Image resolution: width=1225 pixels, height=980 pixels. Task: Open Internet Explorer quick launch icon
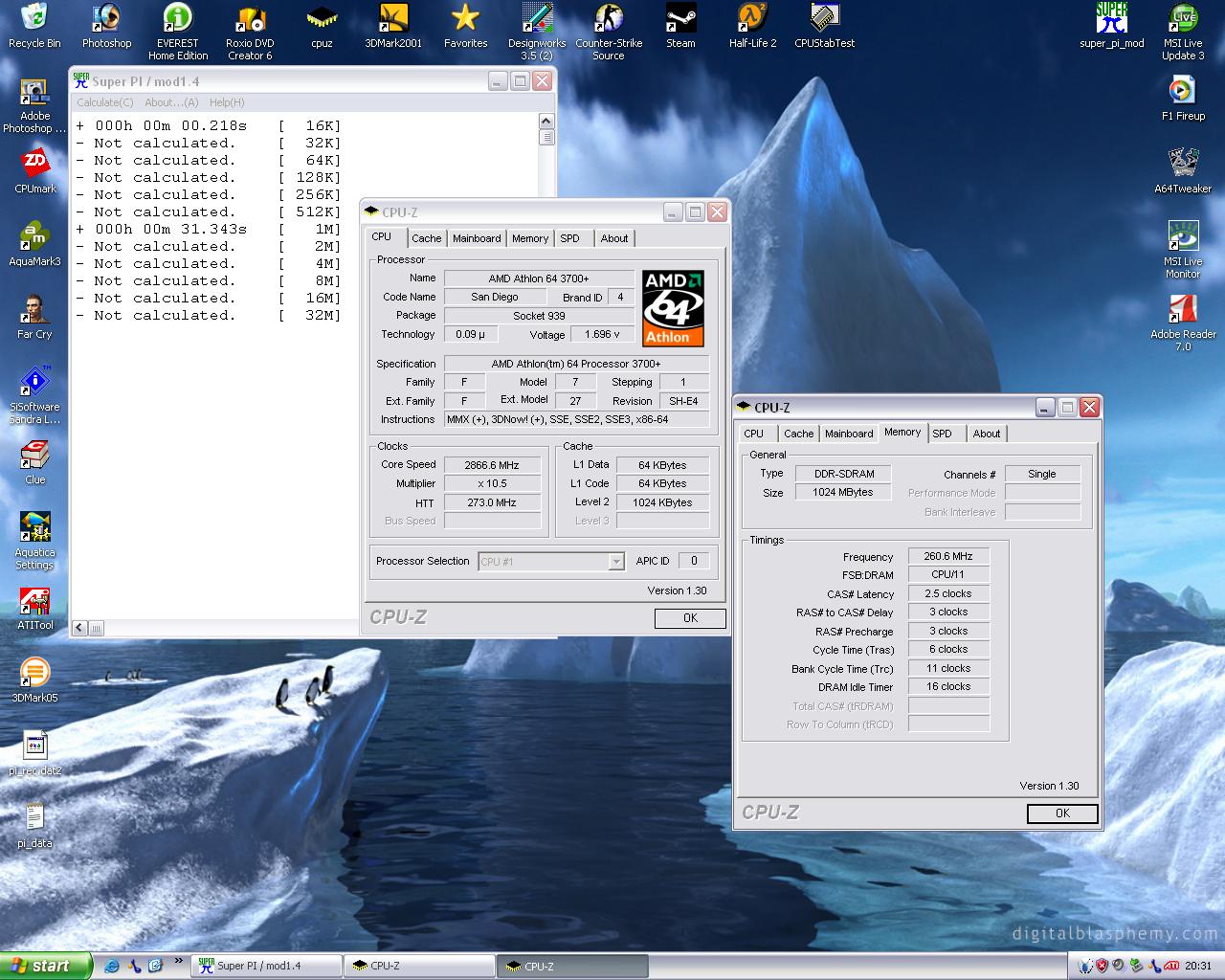point(113,966)
